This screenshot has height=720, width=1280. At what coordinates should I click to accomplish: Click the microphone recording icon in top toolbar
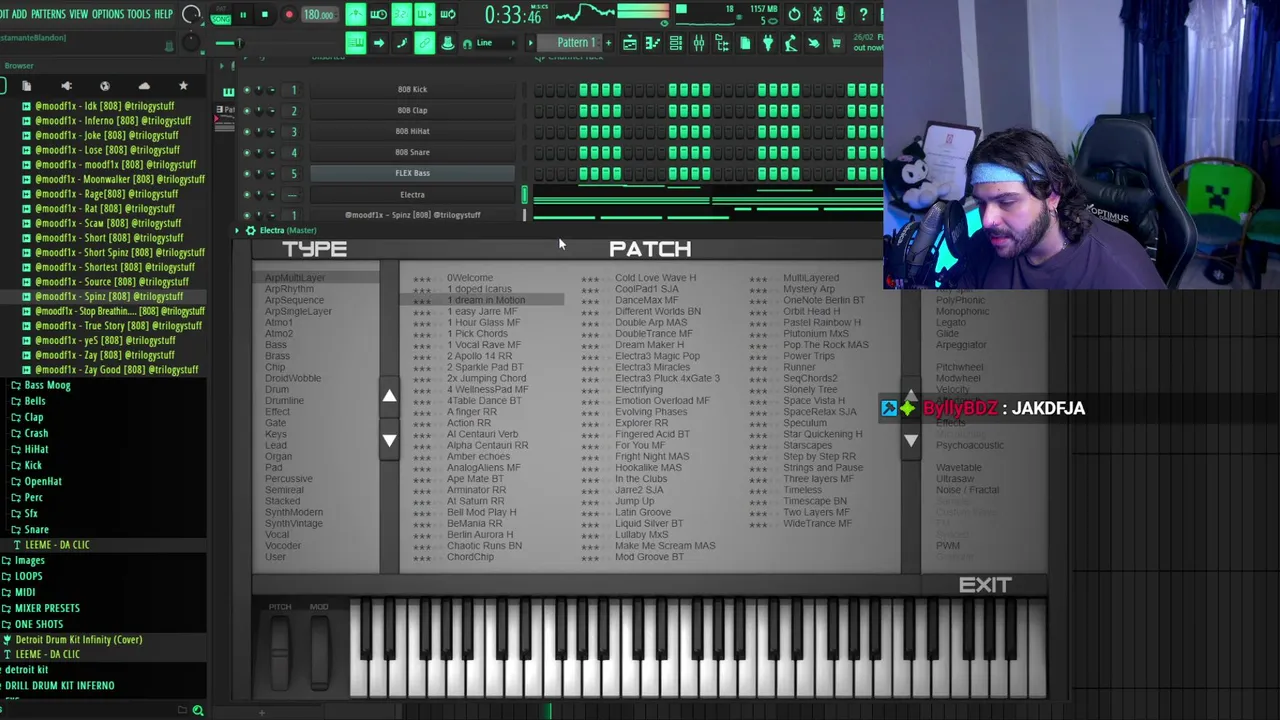tap(840, 15)
